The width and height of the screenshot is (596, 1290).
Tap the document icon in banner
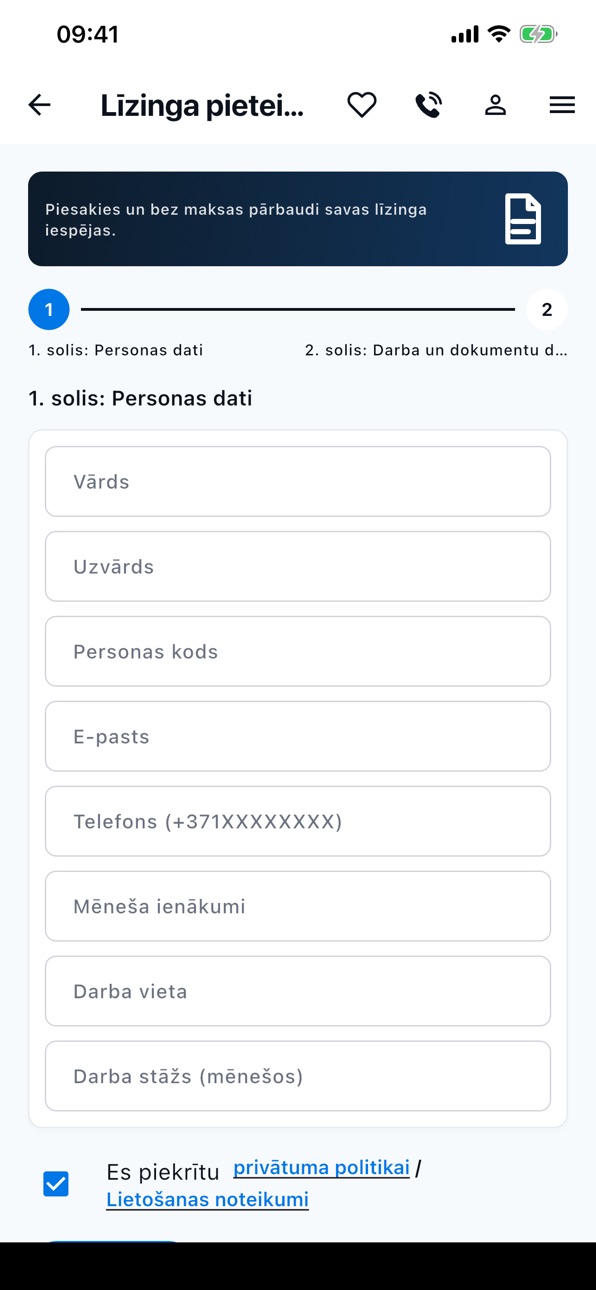pos(523,219)
